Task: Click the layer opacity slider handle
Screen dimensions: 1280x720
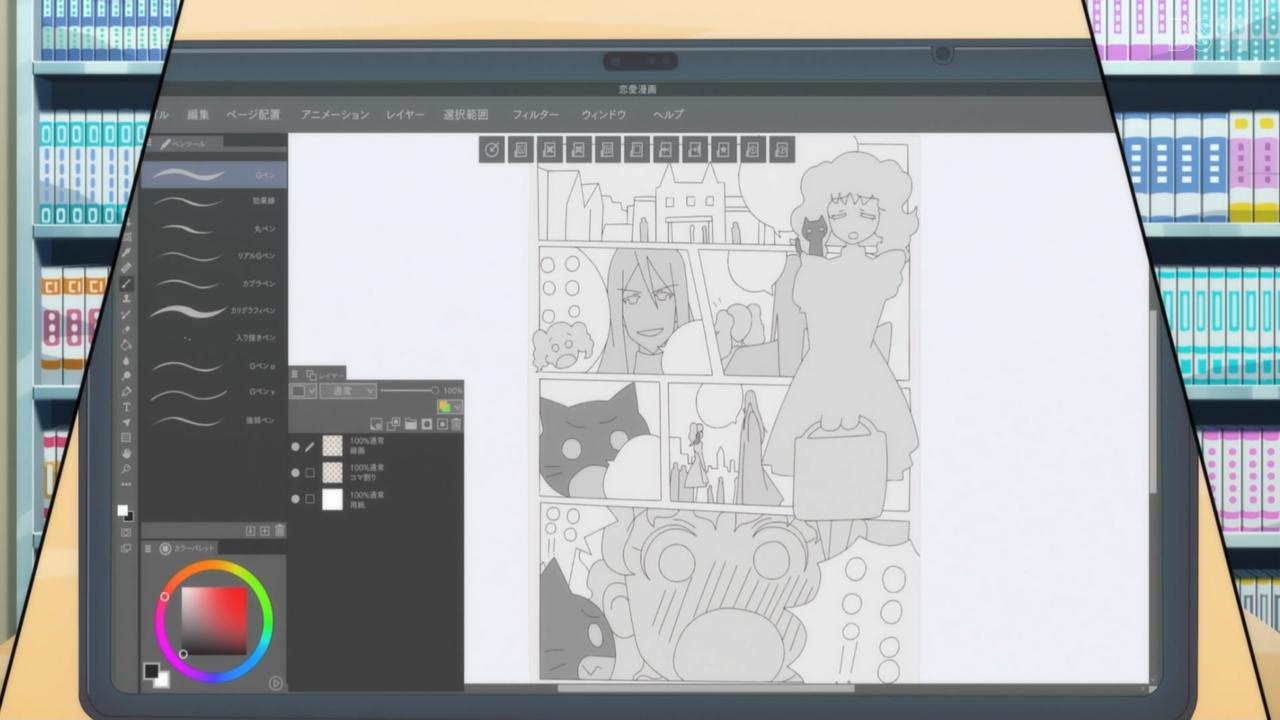Action: click(435, 390)
